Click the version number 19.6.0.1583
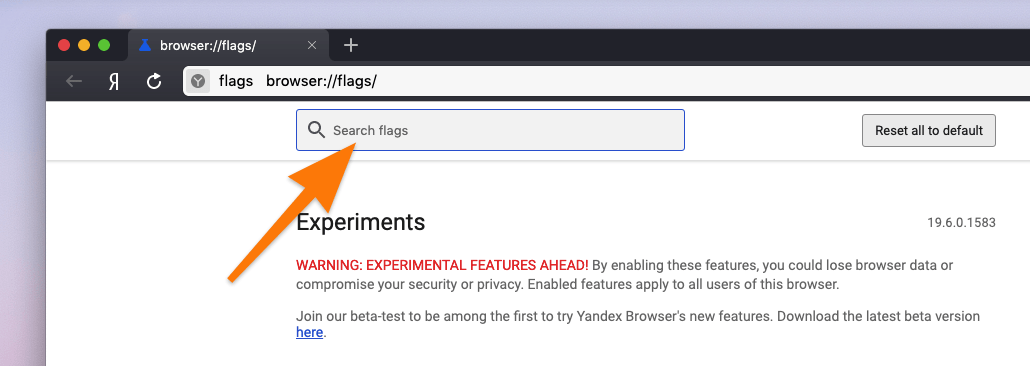Screen dimensions: 1030x366 tap(961, 223)
